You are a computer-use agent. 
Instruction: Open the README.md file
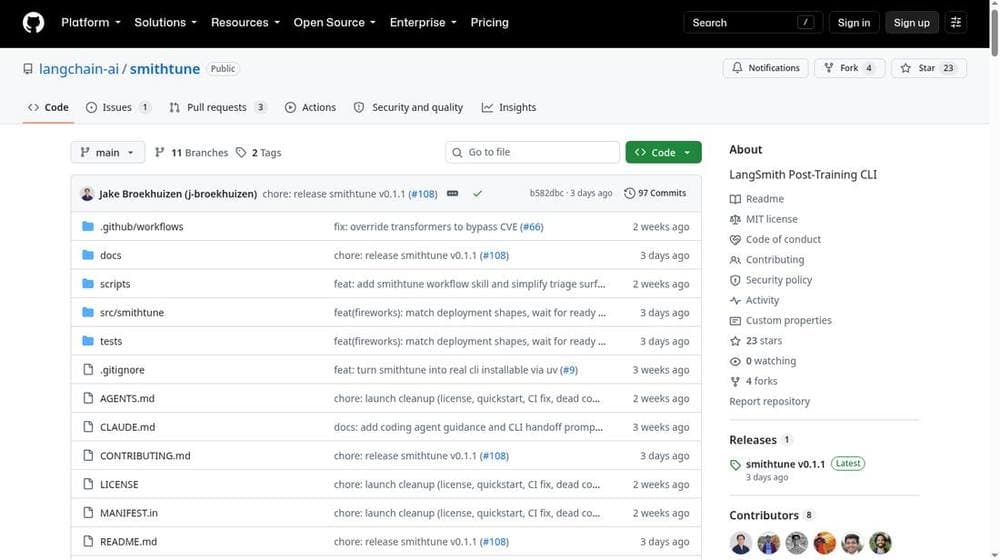pyautogui.click(x=128, y=542)
